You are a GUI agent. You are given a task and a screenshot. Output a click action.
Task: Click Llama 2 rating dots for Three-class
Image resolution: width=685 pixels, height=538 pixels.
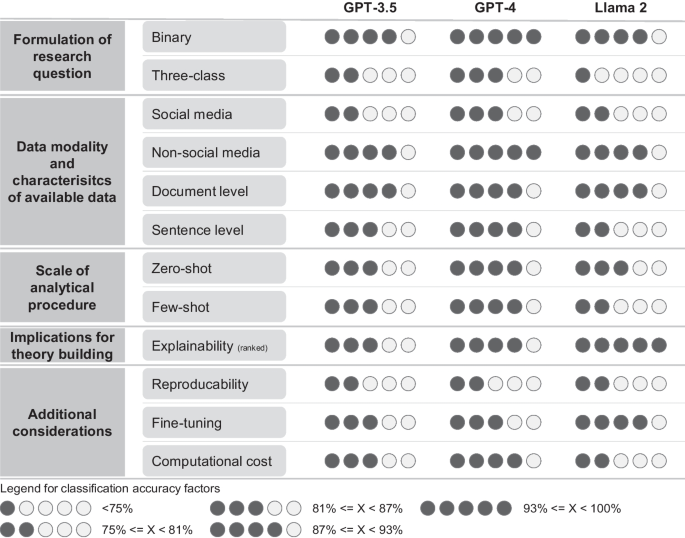click(x=621, y=76)
